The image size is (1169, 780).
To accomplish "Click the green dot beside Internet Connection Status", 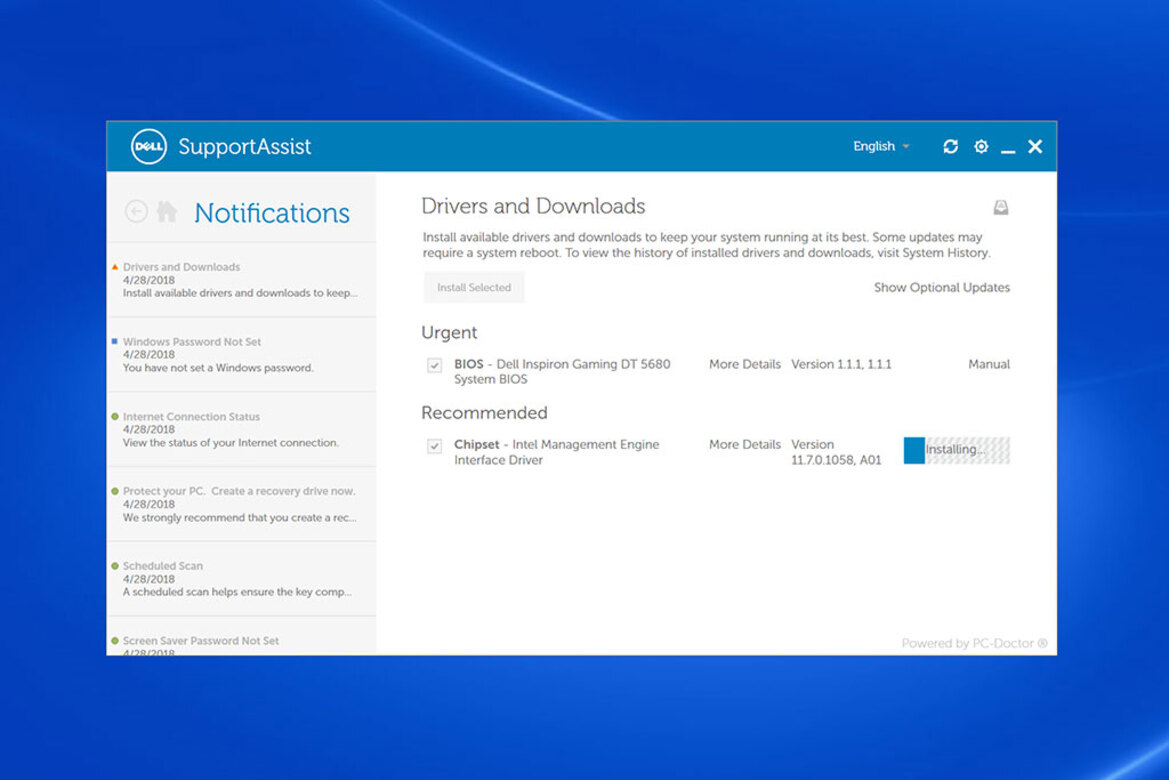I will (115, 416).
